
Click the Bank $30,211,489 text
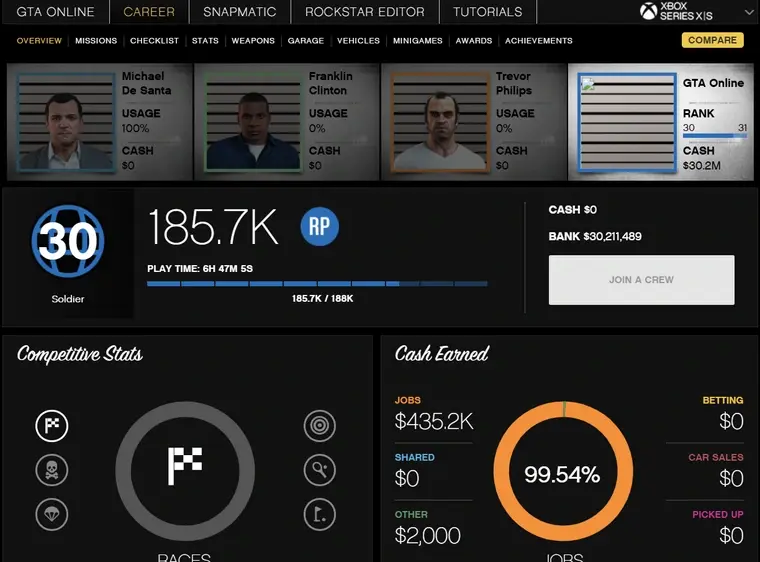click(595, 236)
